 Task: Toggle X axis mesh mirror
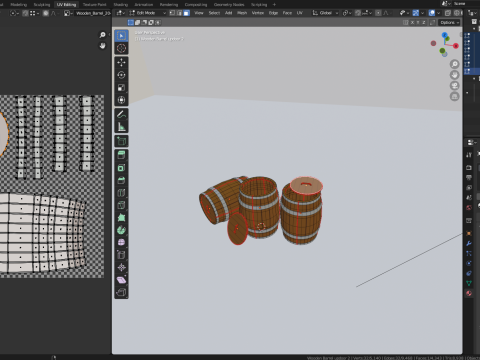(412, 22)
